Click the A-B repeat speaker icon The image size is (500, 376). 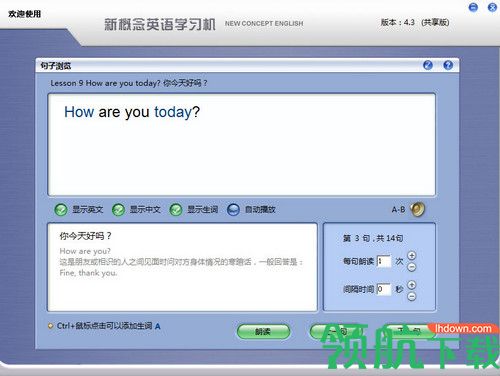point(417,209)
